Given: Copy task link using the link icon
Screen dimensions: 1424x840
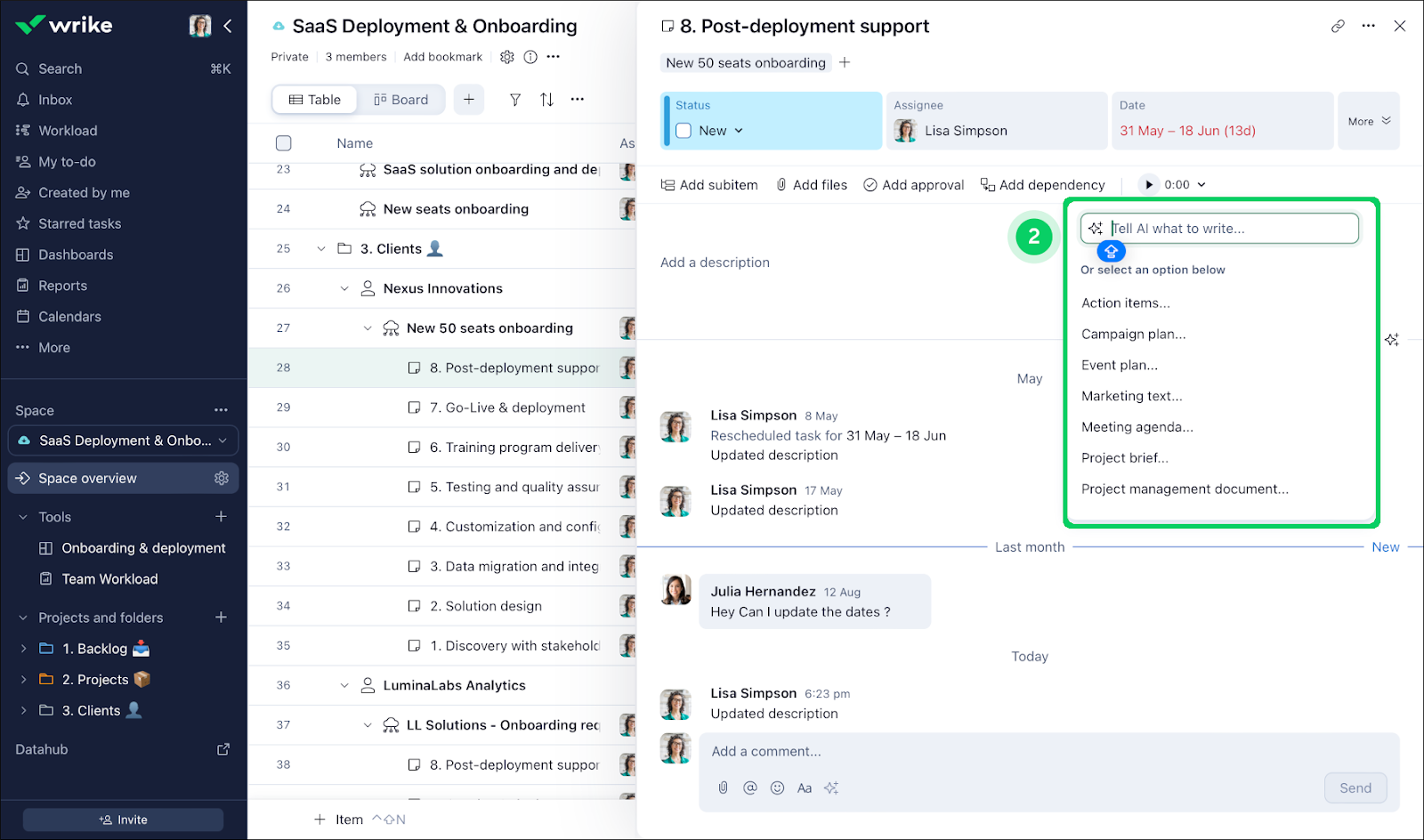Looking at the screenshot, I should [1337, 26].
